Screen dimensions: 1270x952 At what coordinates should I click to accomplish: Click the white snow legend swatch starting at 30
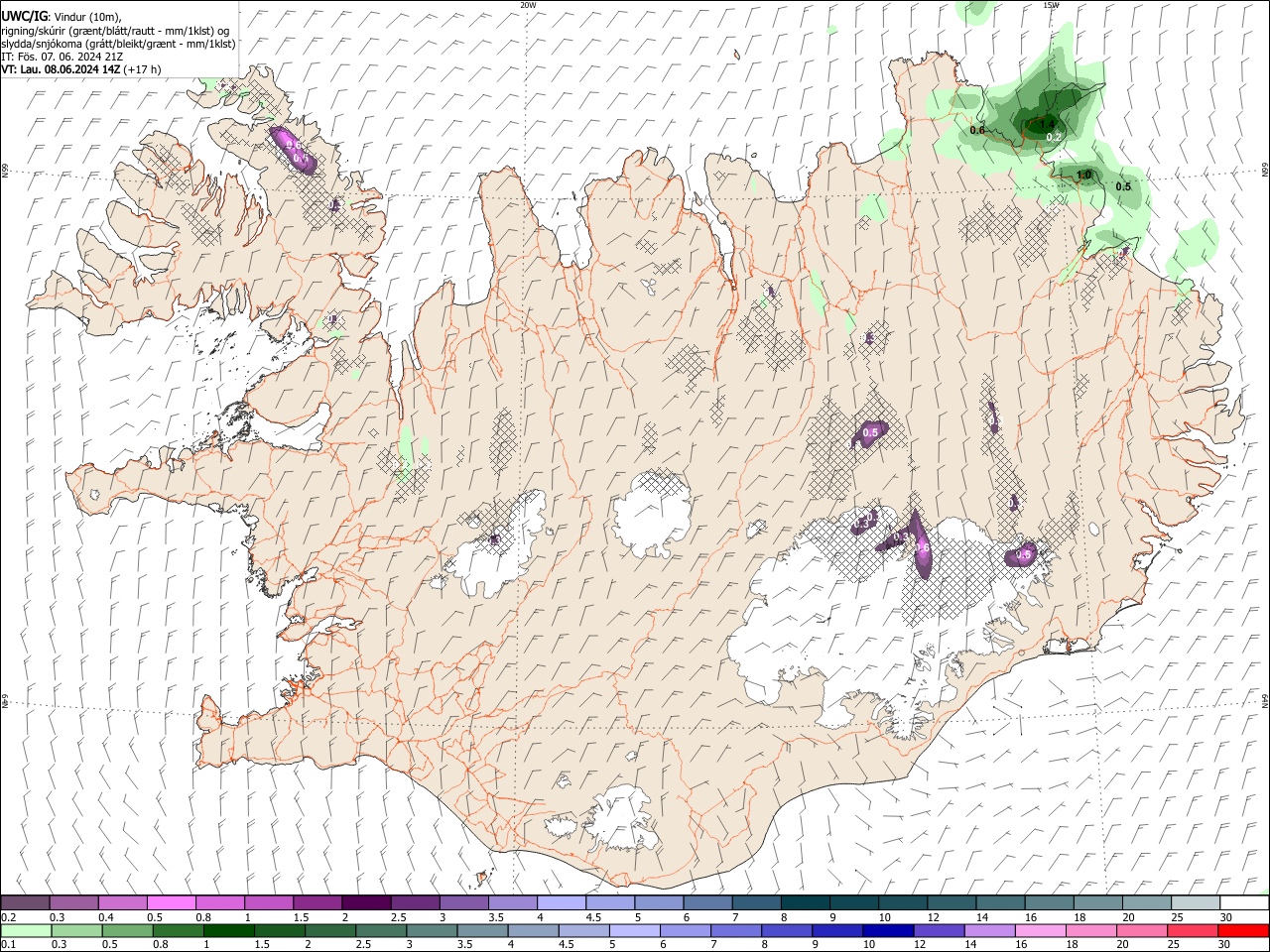[1243, 902]
